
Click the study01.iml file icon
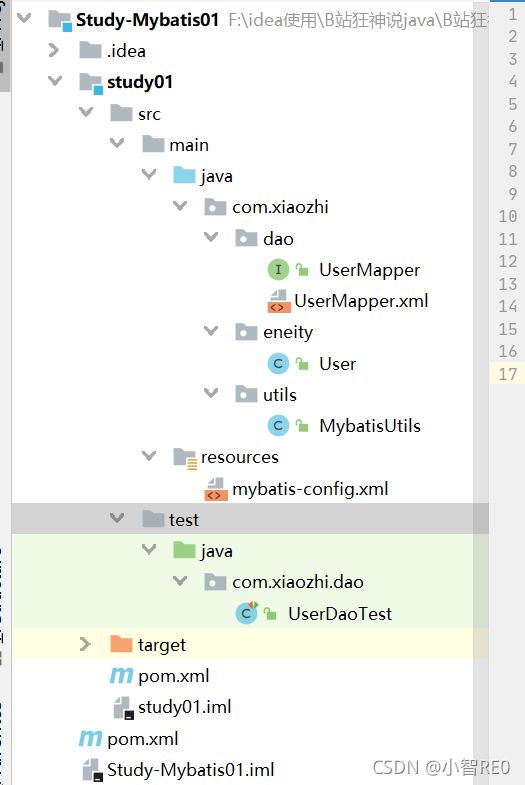[x=123, y=707]
